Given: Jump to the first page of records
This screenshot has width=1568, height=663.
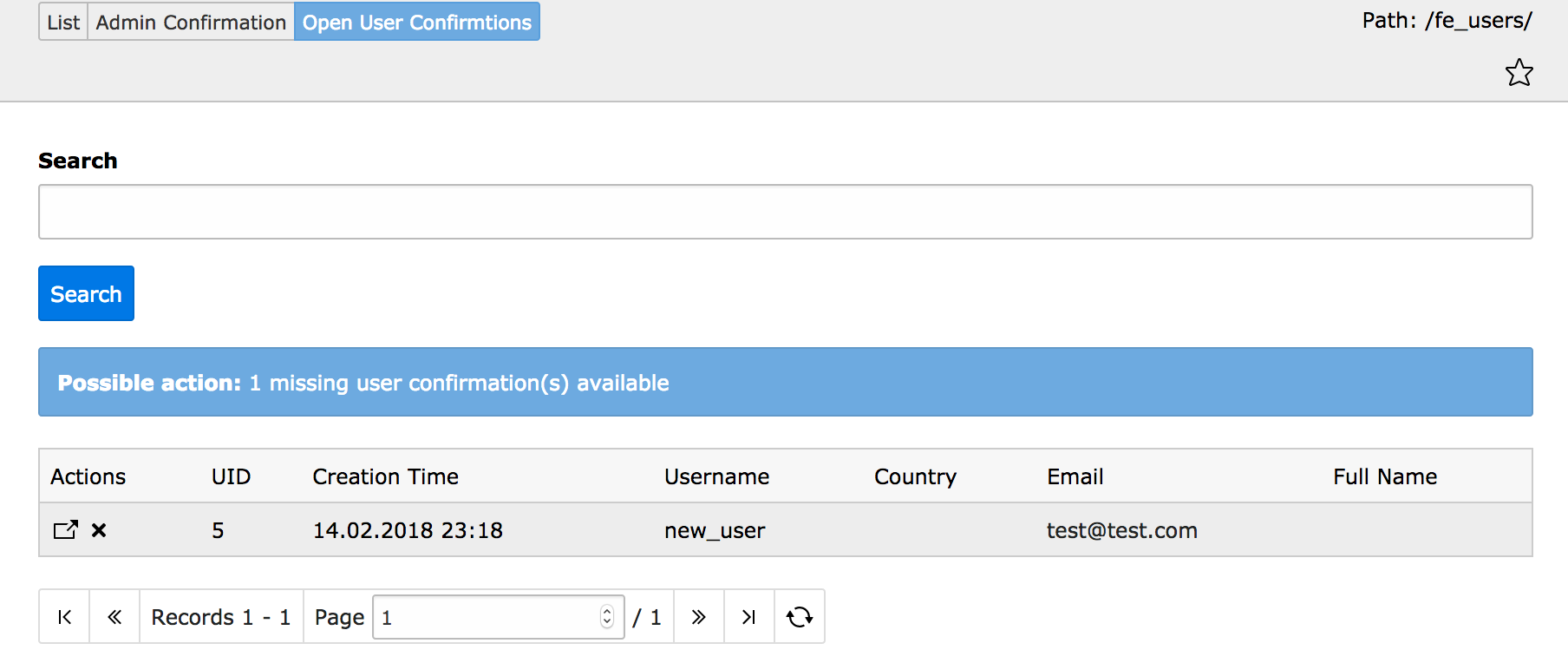Looking at the screenshot, I should point(64,617).
